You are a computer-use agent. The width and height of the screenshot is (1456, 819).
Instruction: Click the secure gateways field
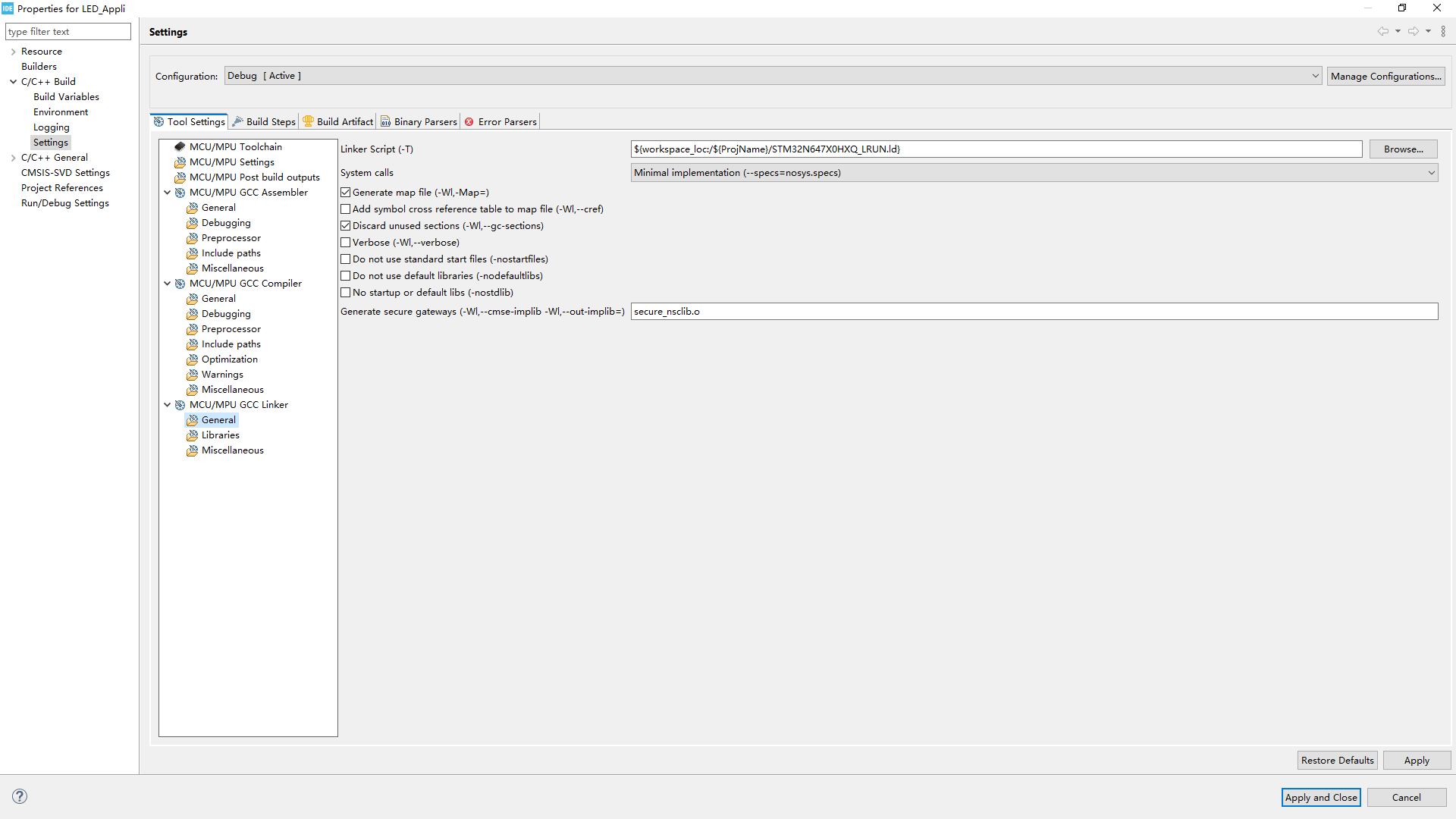point(1034,312)
